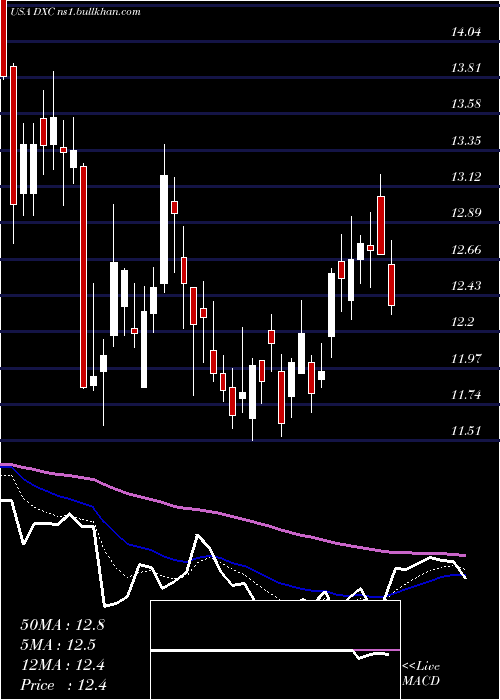Click the 11.97 price axis label

[467, 358]
